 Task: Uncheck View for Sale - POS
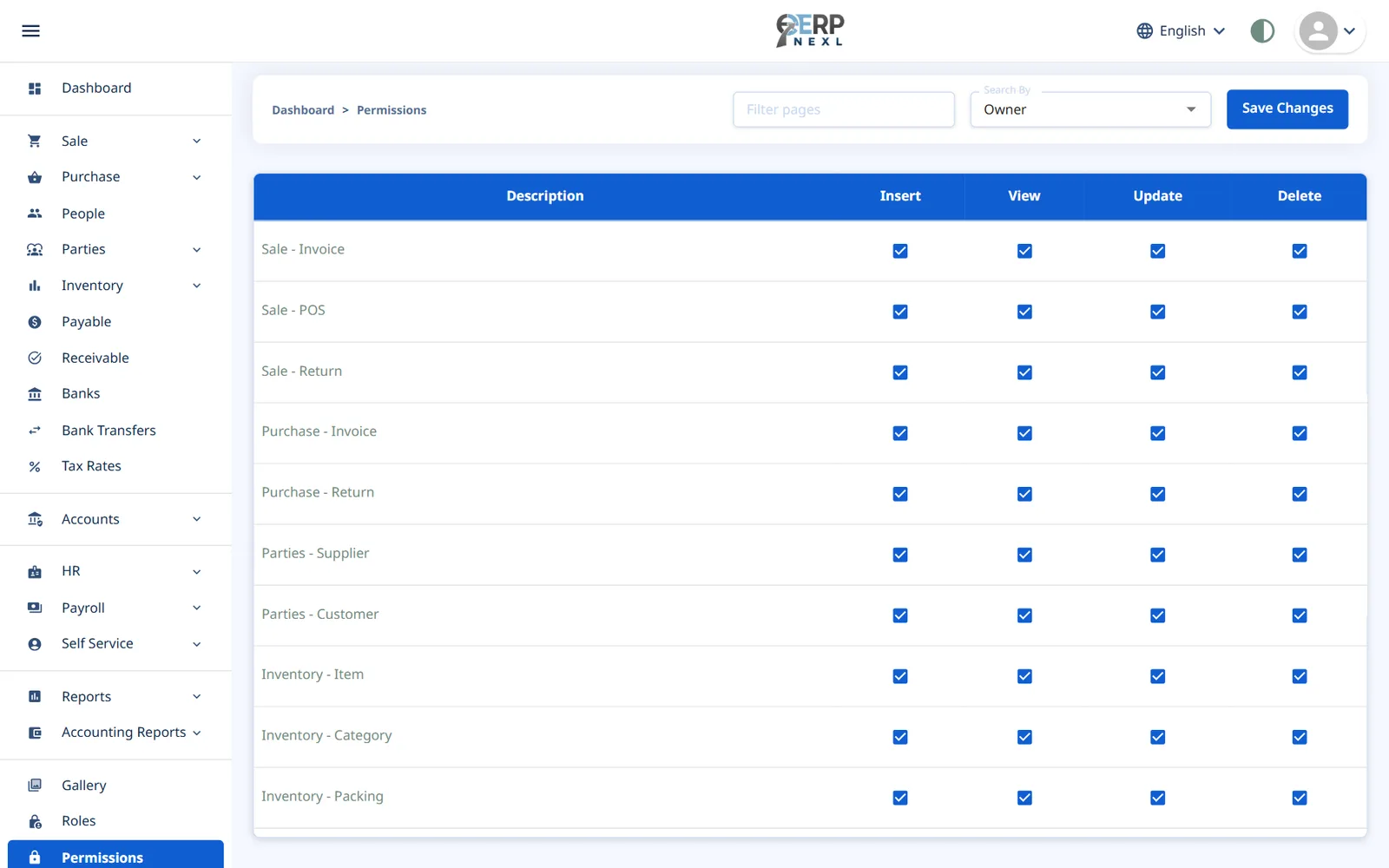pyautogui.click(x=1024, y=312)
